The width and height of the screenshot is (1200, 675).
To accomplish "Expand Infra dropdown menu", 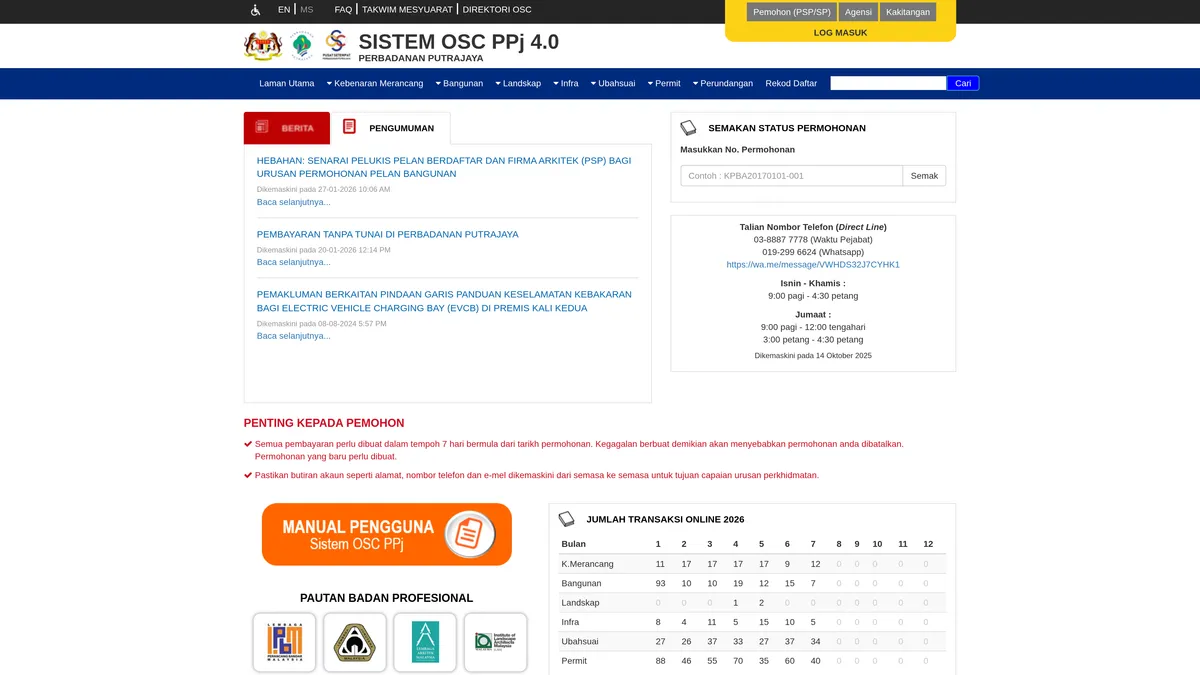I will [x=566, y=84].
